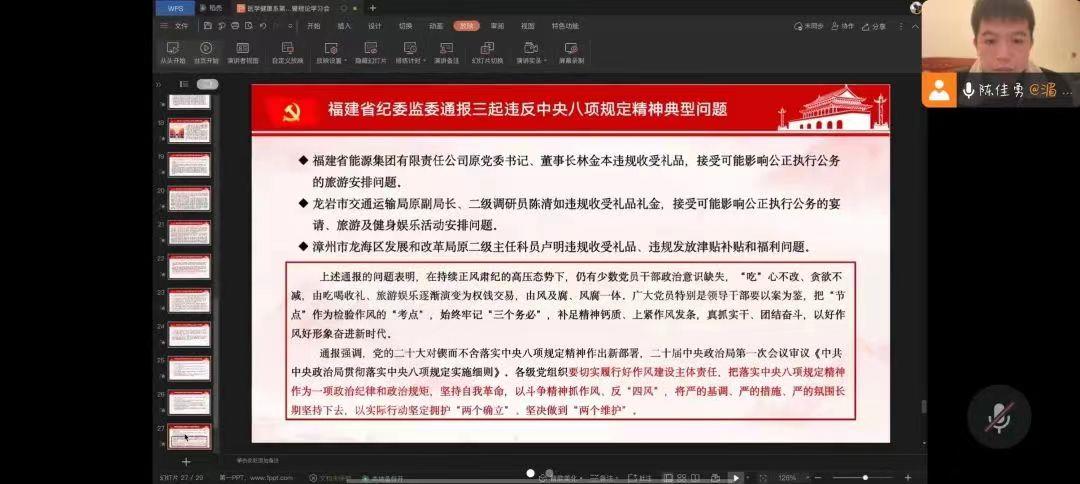
Task: Unmute the microphone in meeting overlay
Action: [x=999, y=417]
